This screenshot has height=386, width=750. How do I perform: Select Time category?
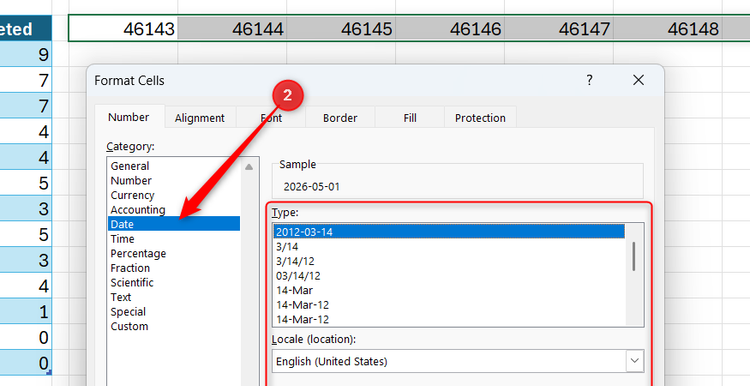174,239
